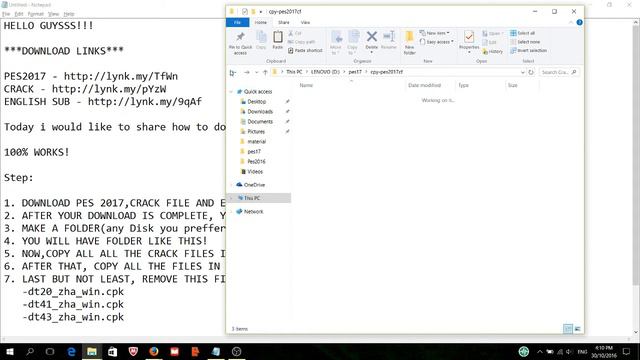Switch to the Share ribbon tab
640x360 pixels.
coord(284,22)
